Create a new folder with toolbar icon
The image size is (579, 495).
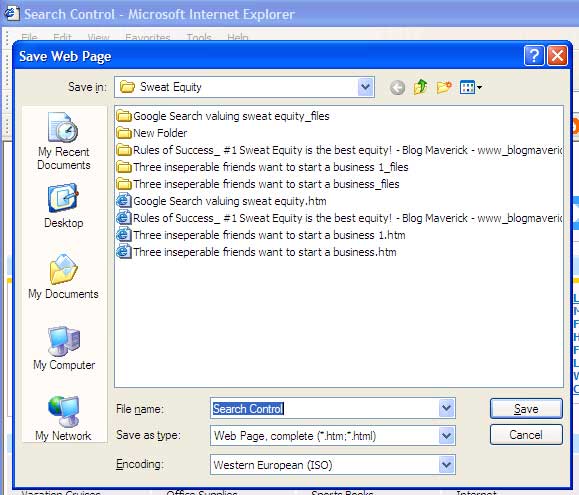click(444, 87)
